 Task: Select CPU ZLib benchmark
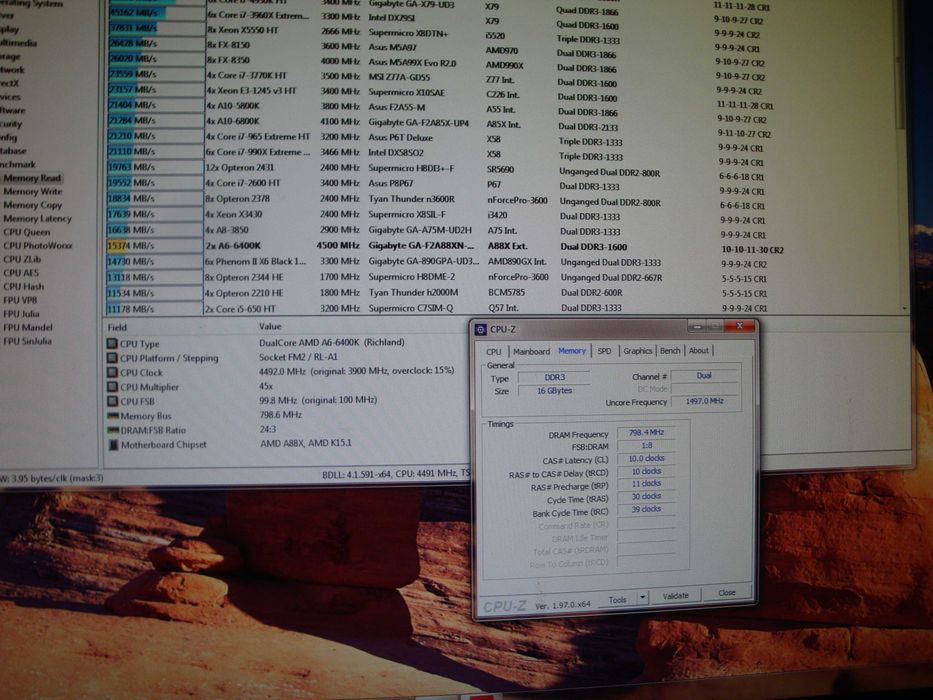[x=22, y=259]
